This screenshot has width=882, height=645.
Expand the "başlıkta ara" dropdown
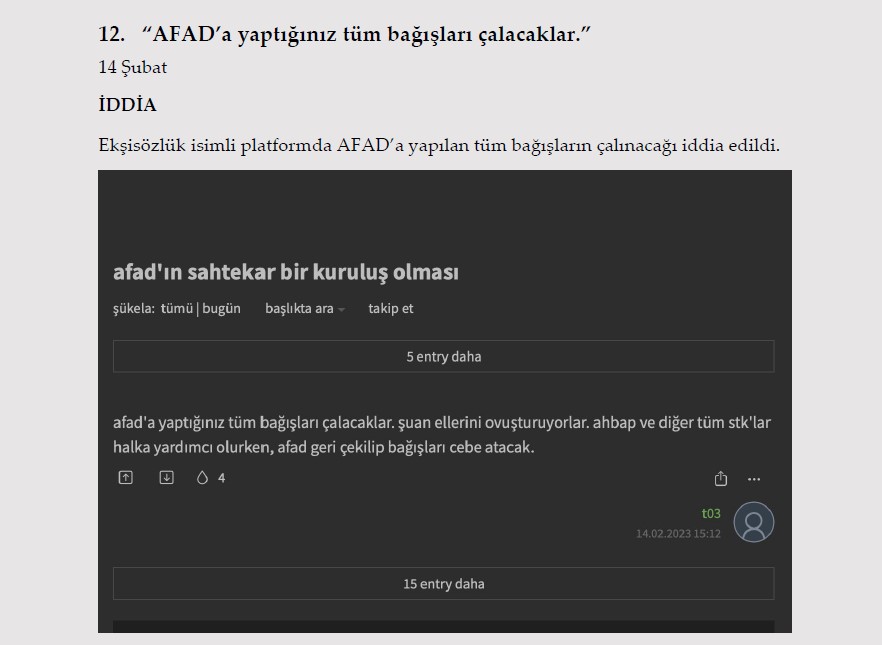coord(299,309)
